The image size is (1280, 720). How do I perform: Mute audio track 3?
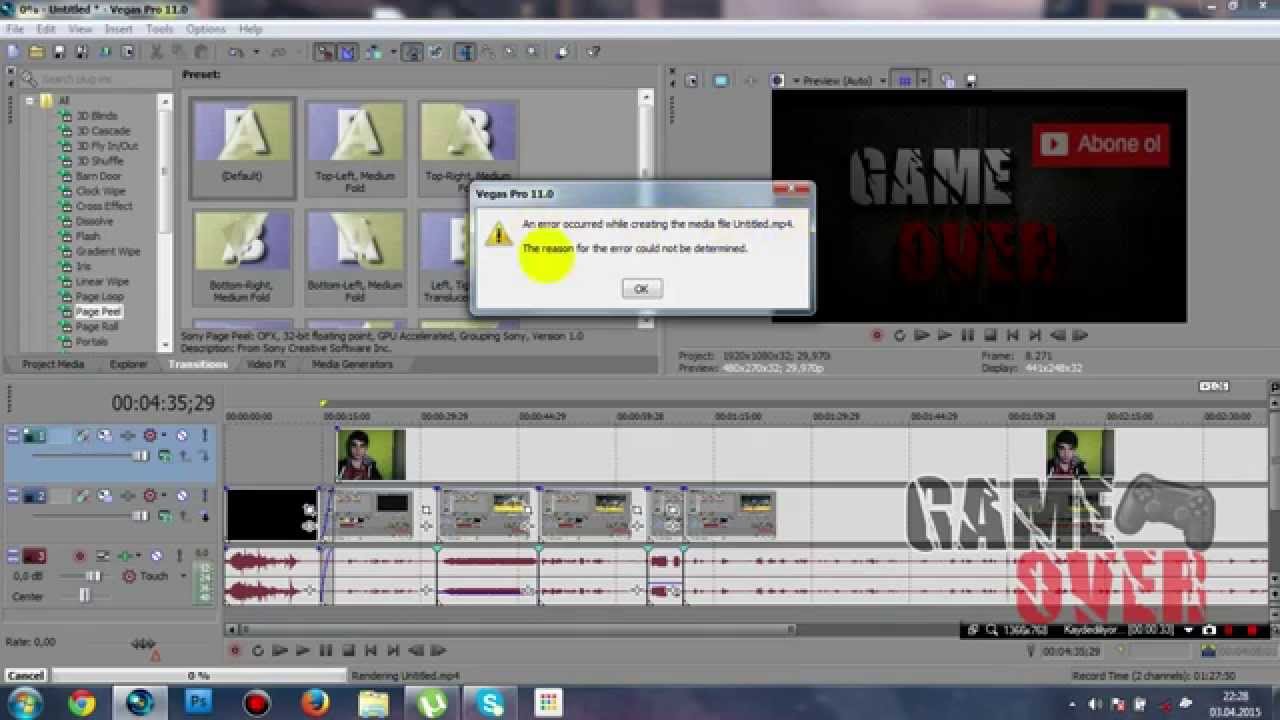click(156, 556)
